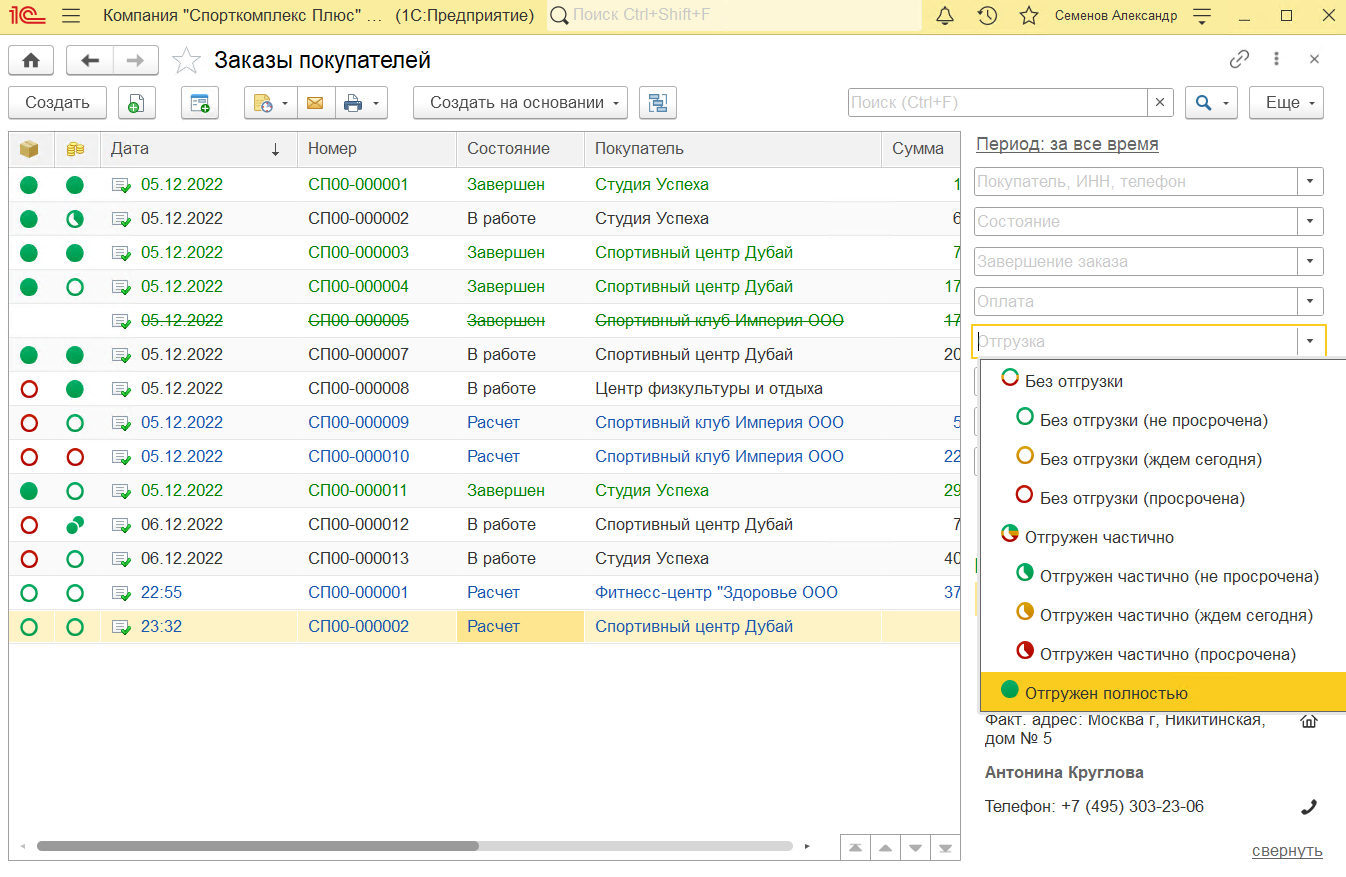Sort by payment coins column icon
This screenshot has height=877, width=1346.
click(75, 149)
